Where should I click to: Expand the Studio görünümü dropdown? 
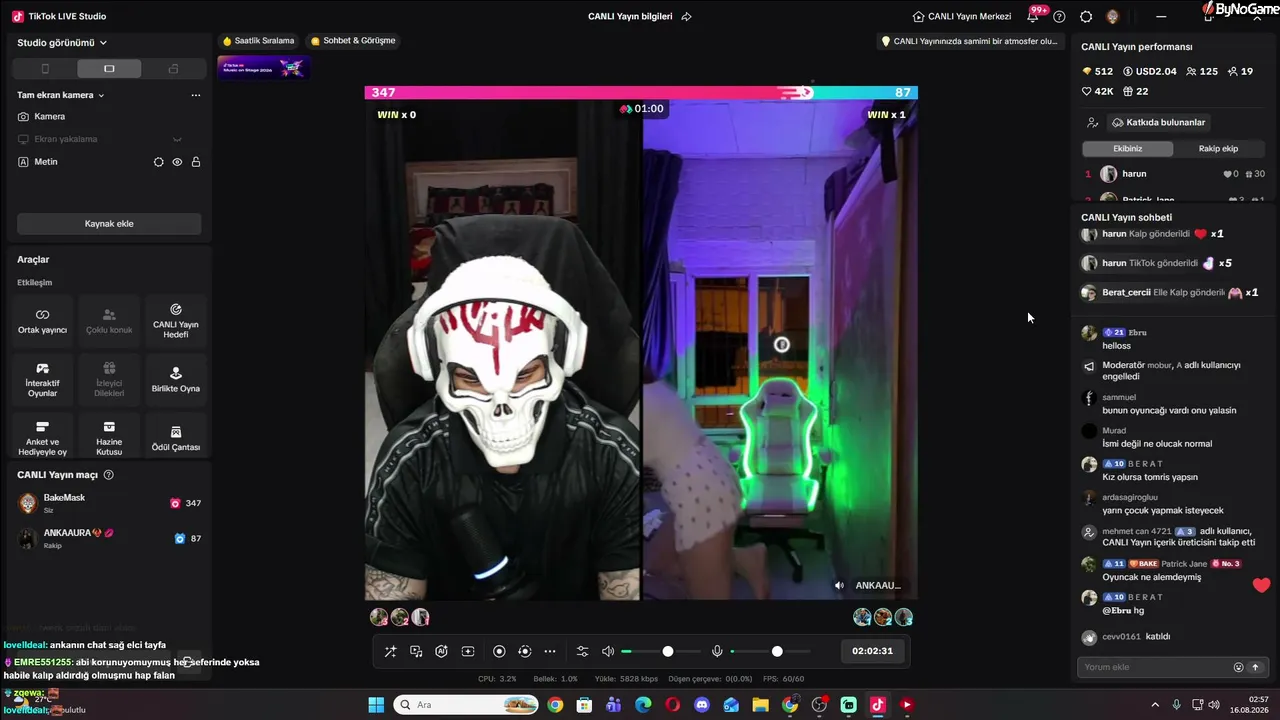pyautogui.click(x=62, y=43)
